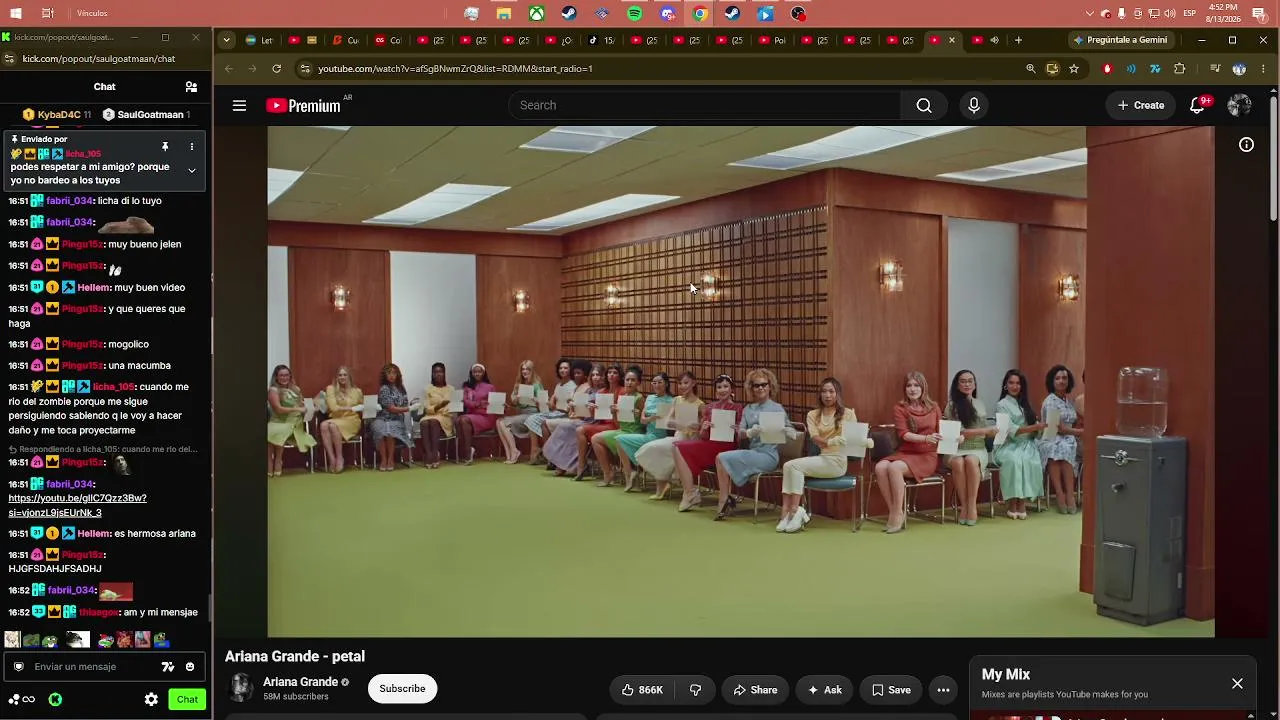
Task: Open emoji picker in Kick chat
Action: coord(190,667)
